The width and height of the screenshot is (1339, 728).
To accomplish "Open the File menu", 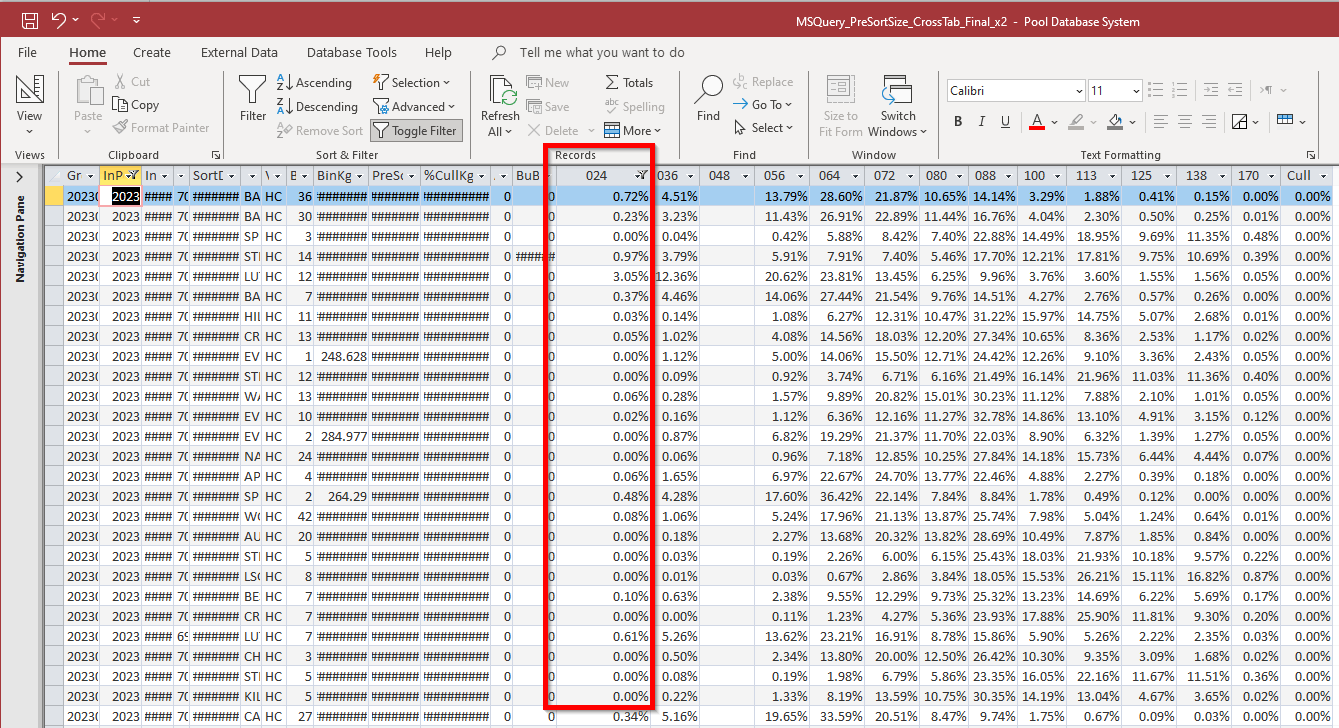I will (x=27, y=52).
